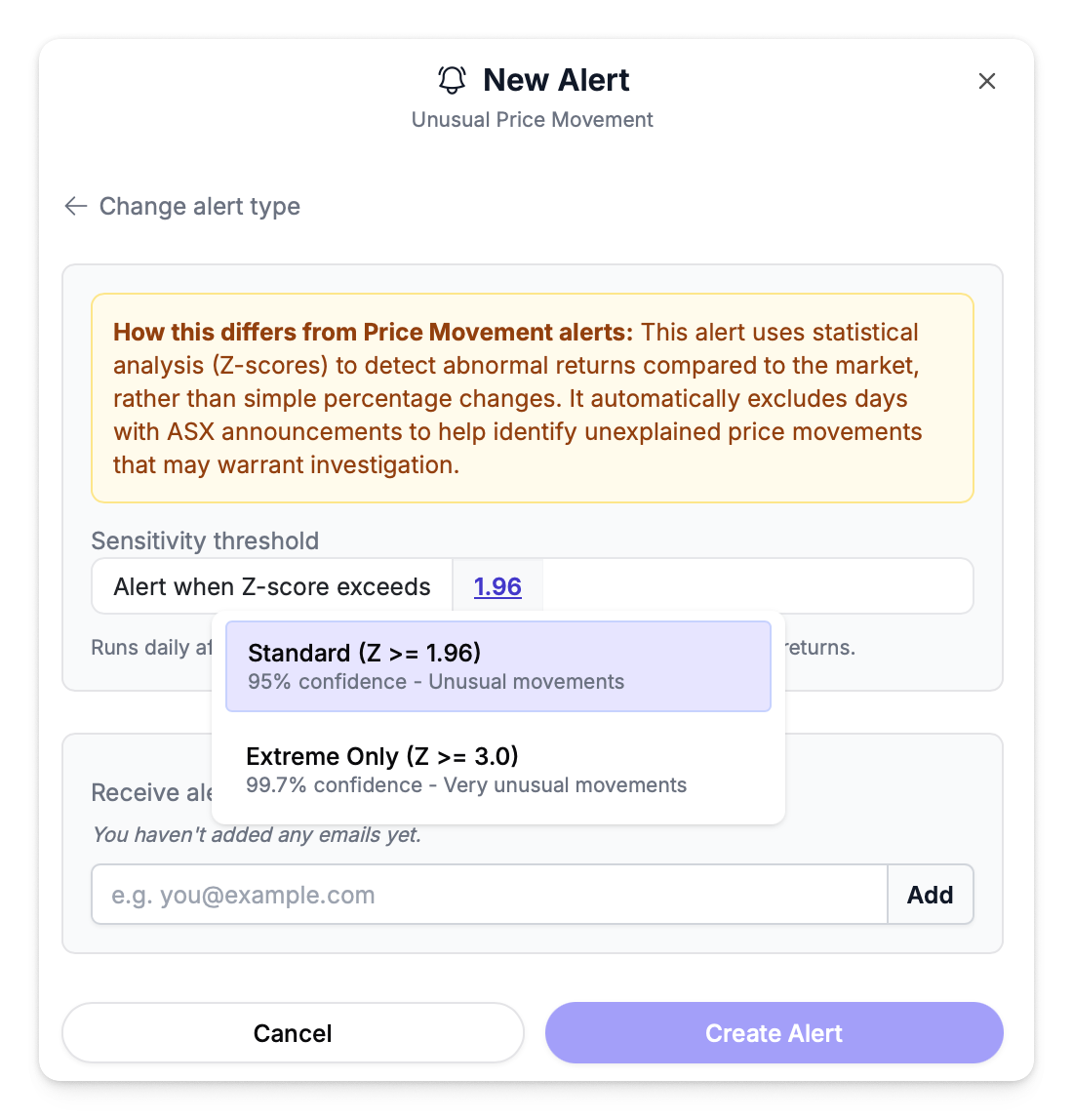Click the email address input field
Viewport: 1073px width, 1120px height.
pyautogui.click(x=489, y=895)
